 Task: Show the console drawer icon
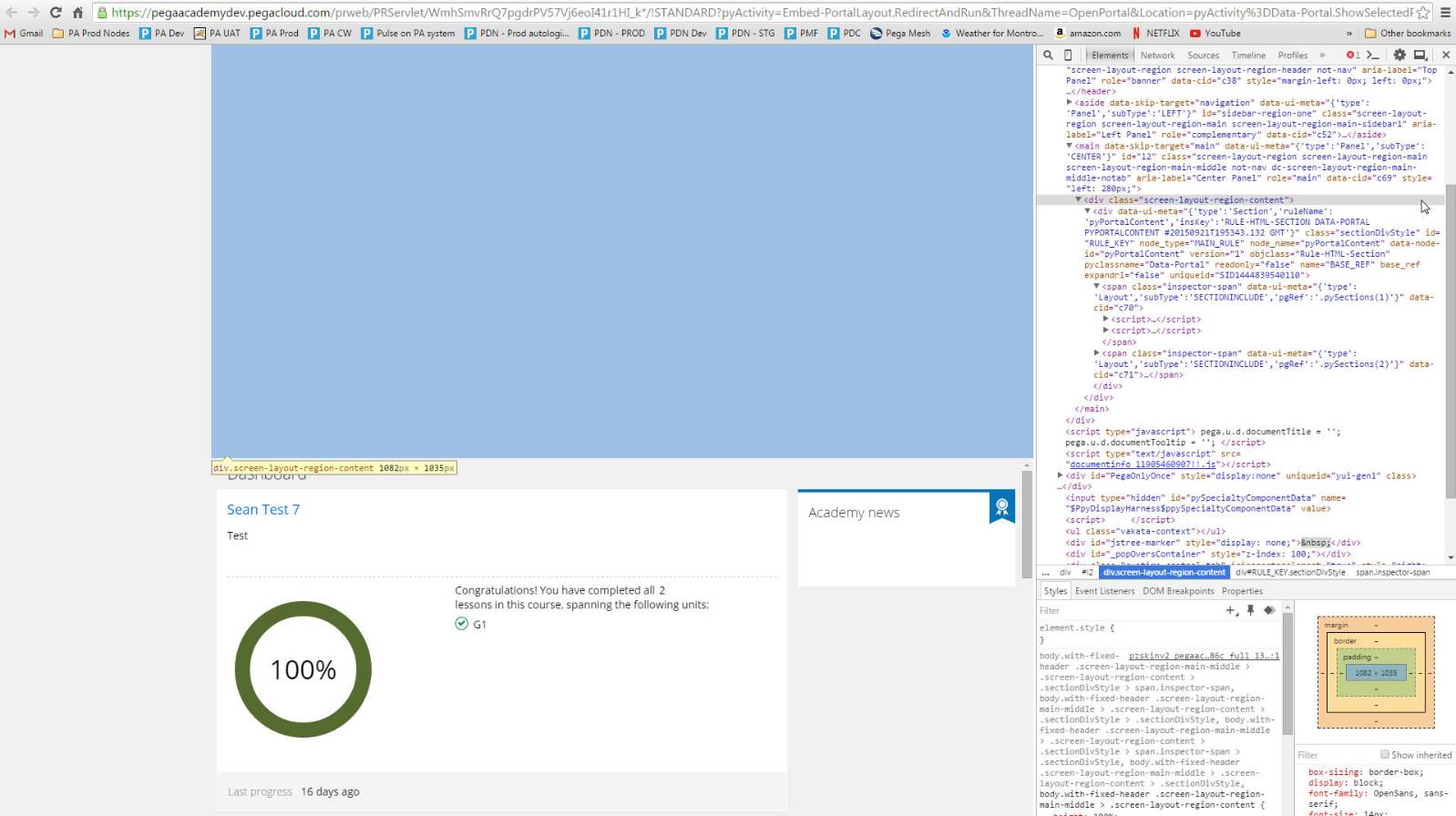click(1373, 55)
